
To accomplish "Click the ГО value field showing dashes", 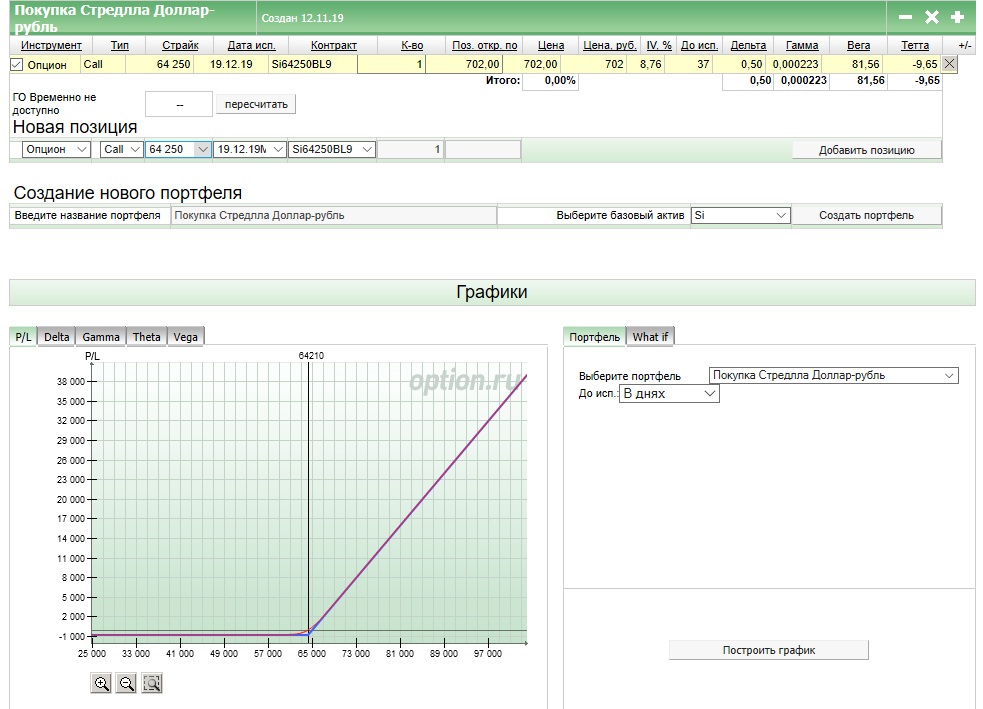I will point(179,104).
